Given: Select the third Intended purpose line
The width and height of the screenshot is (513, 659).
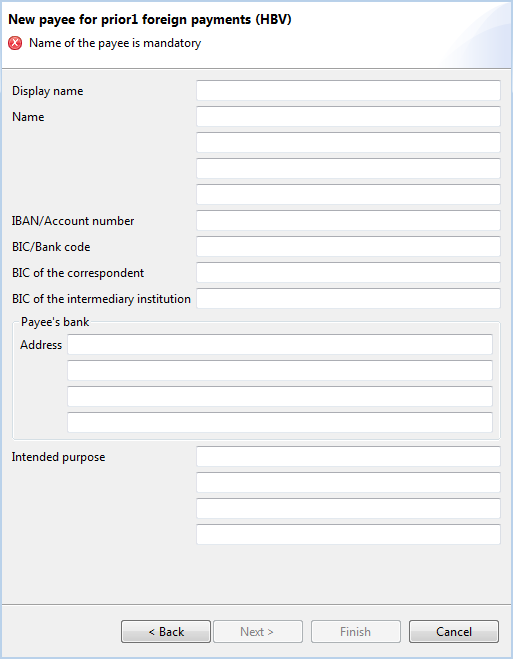Looking at the screenshot, I should [348, 509].
